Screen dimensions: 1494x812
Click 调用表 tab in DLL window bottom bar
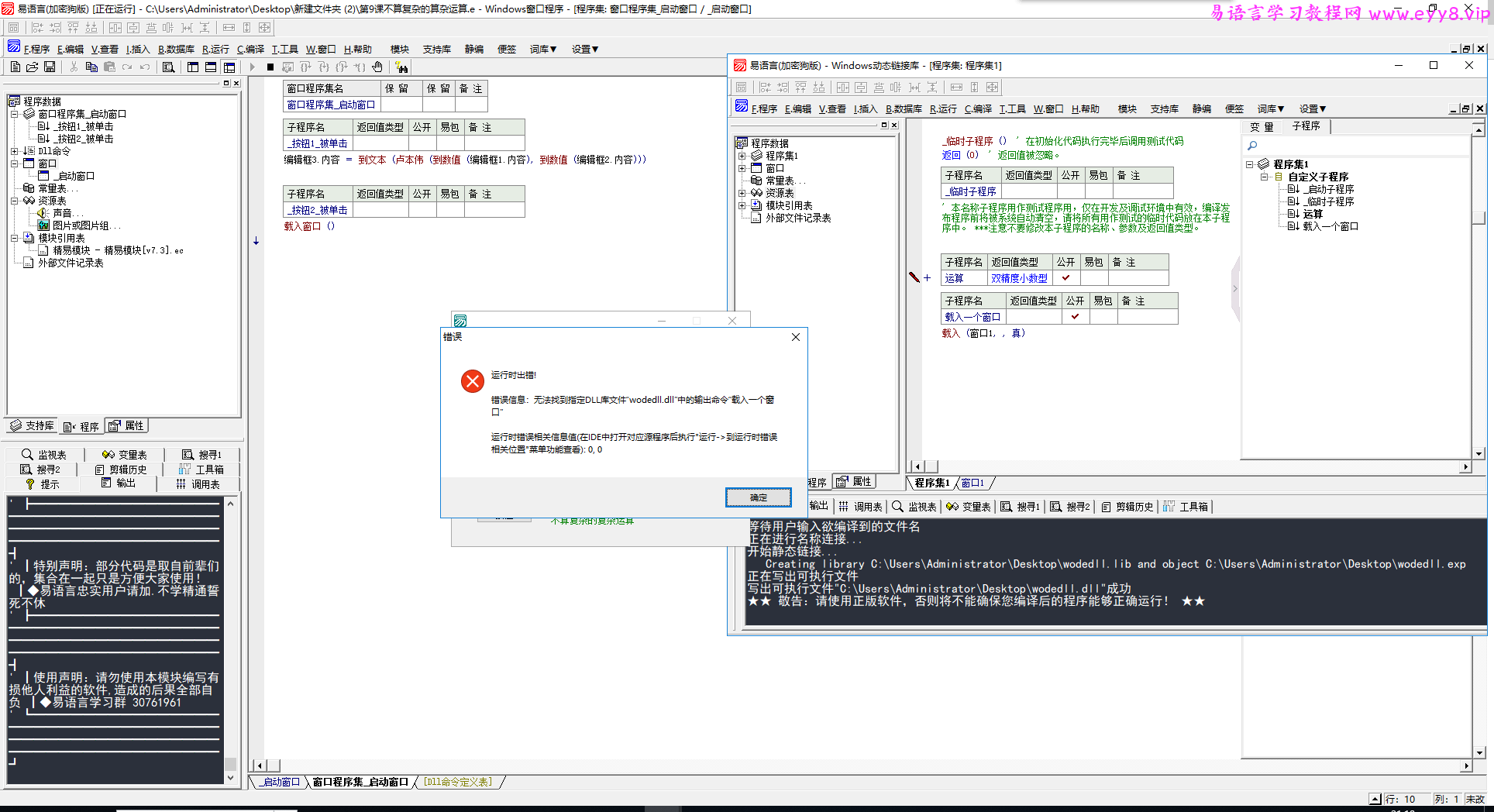tap(860, 507)
